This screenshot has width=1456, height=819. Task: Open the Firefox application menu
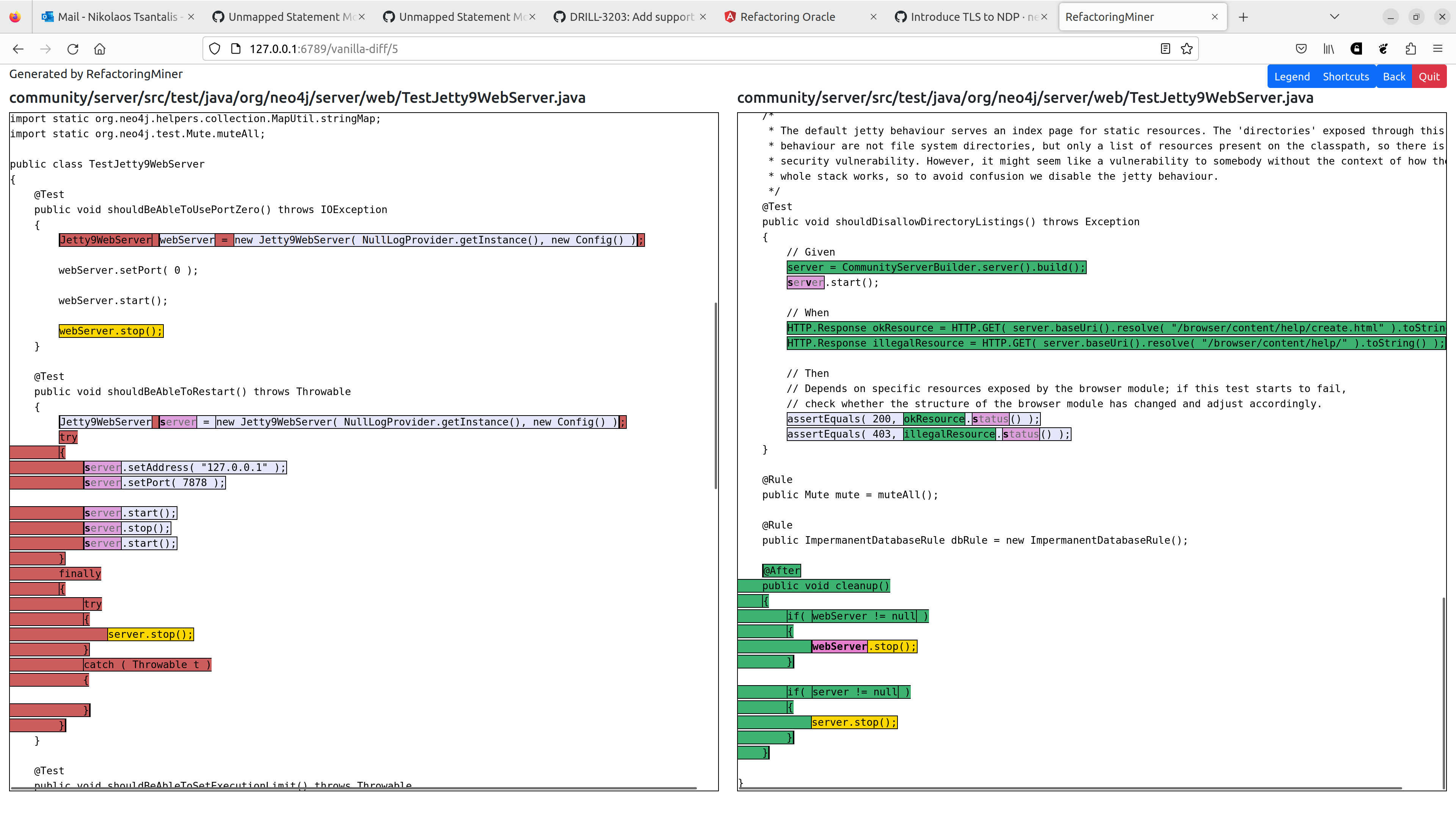pos(1438,49)
